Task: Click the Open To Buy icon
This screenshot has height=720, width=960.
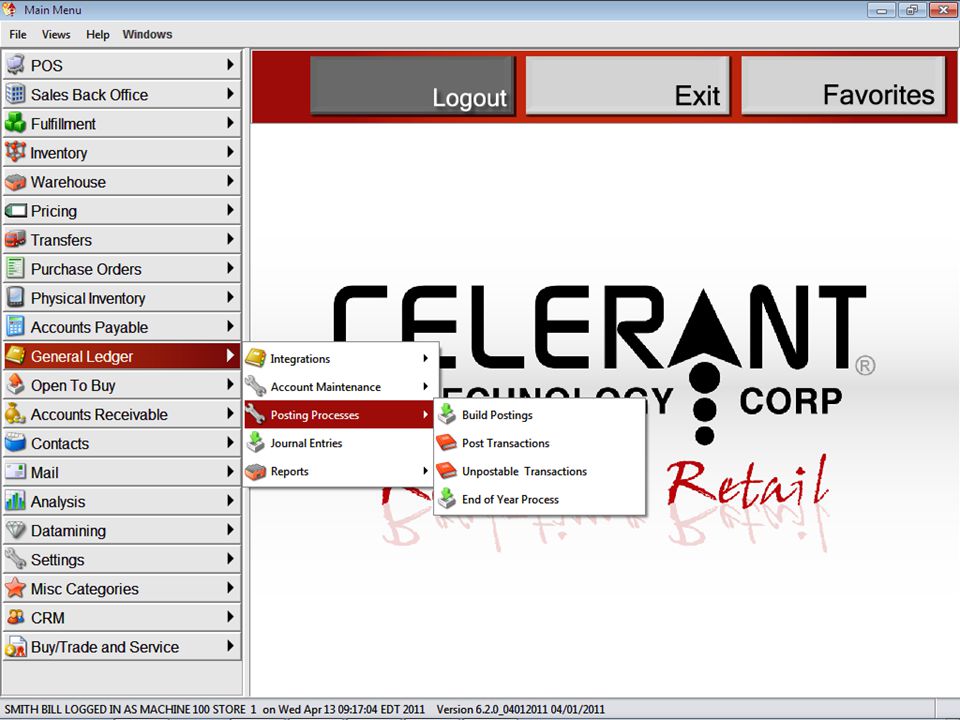Action: (15, 385)
